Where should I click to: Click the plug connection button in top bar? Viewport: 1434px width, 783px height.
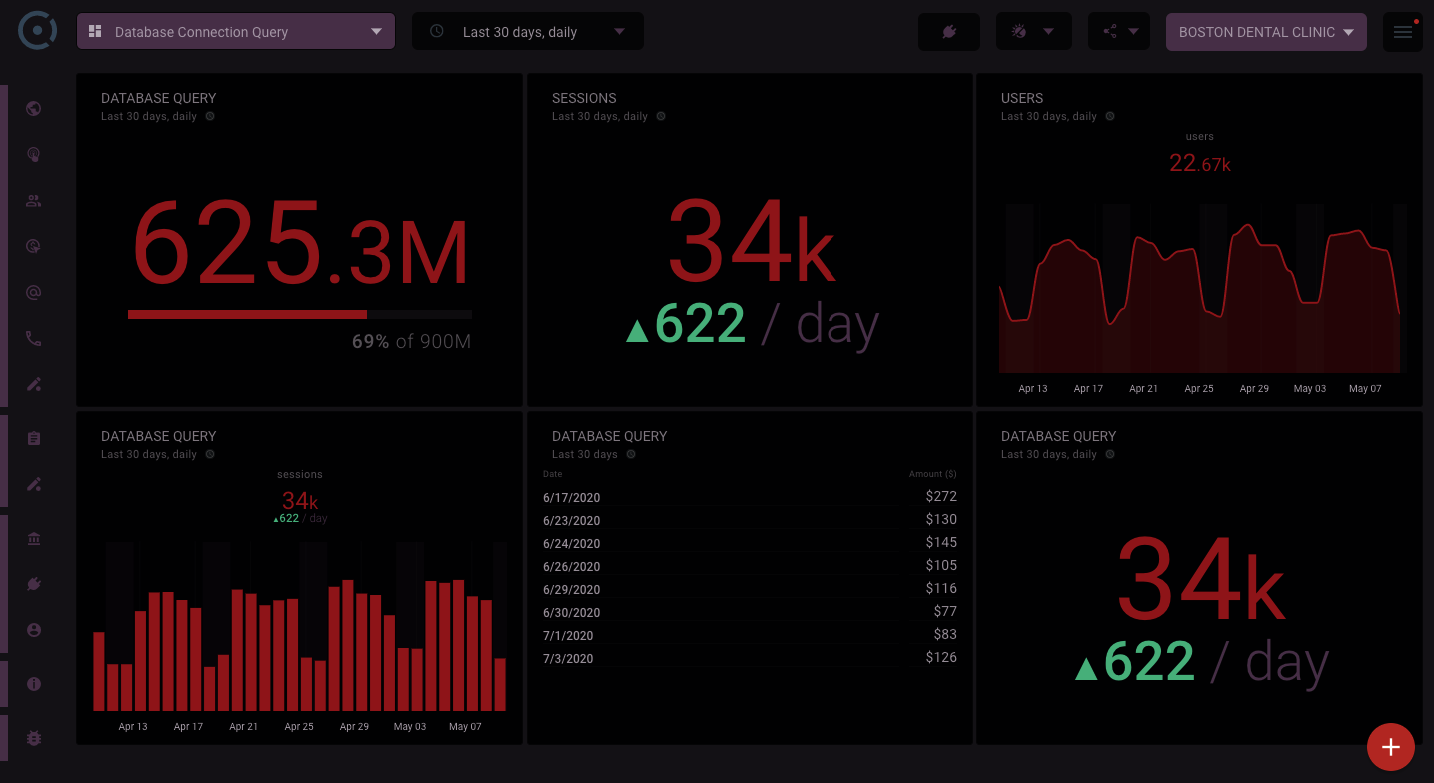[948, 32]
